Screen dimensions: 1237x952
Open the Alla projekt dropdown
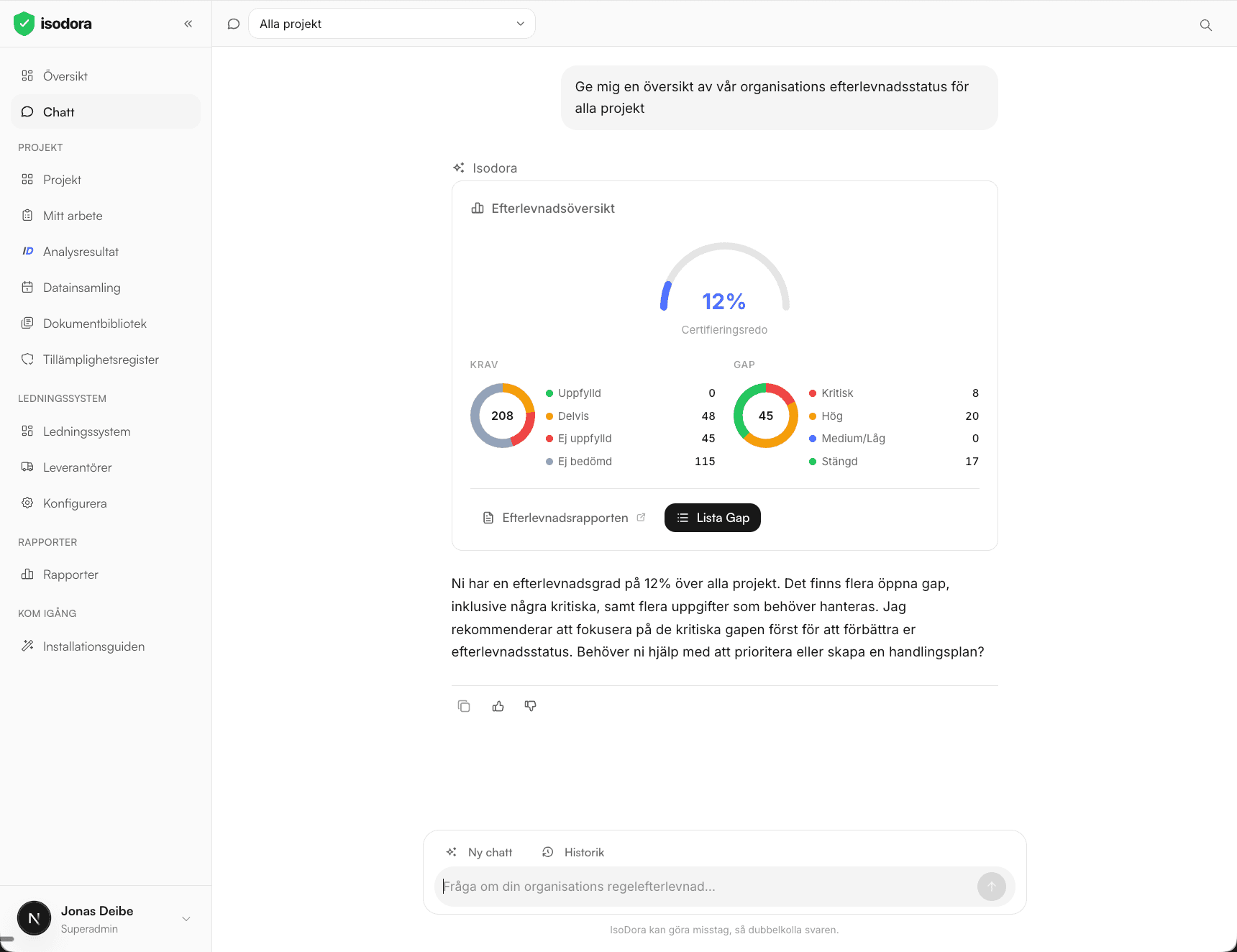coord(392,23)
